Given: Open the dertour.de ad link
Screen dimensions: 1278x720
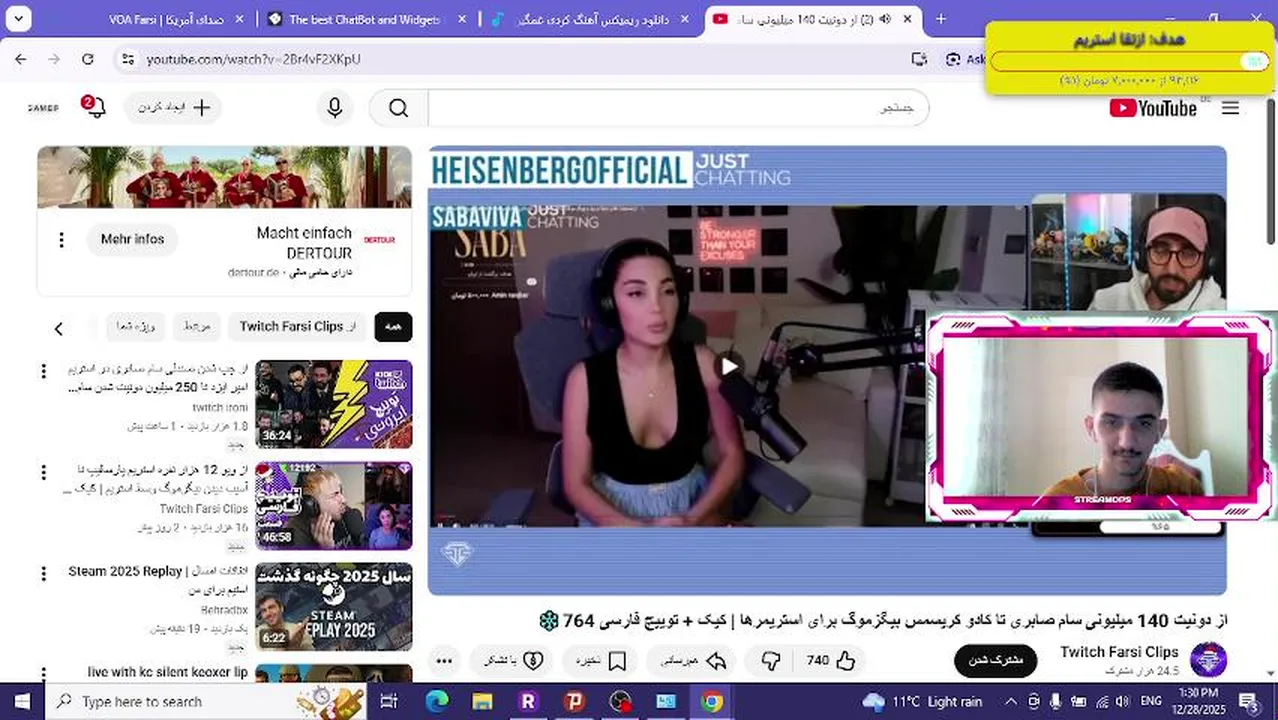Looking at the screenshot, I should pos(254,272).
